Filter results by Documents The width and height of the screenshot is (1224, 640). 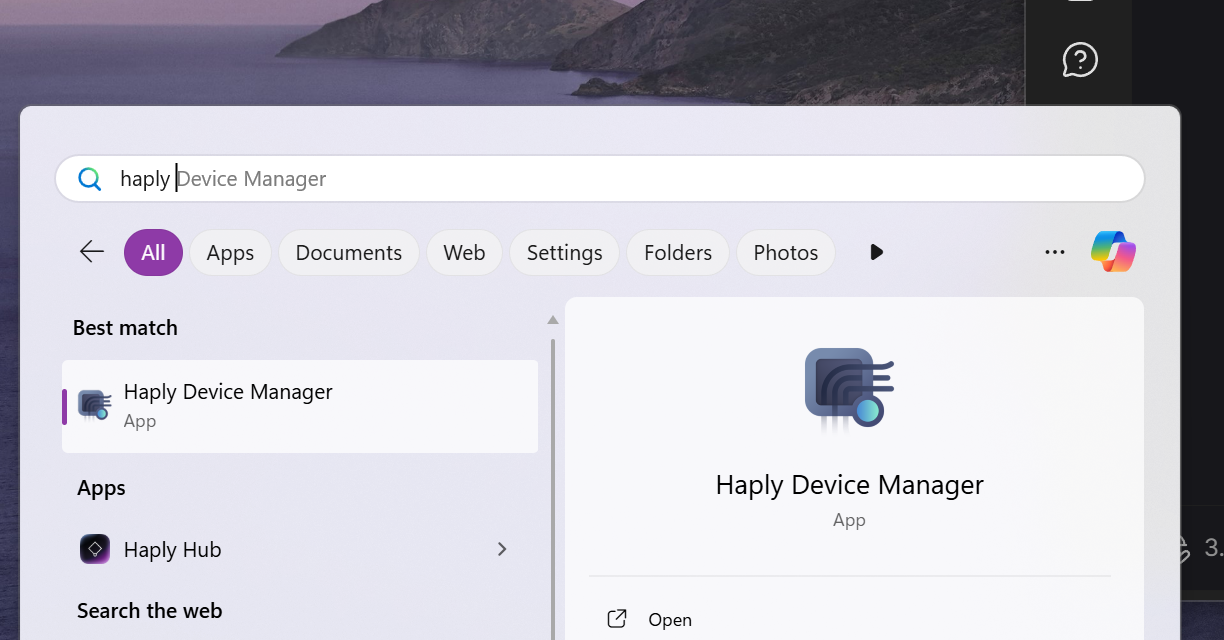tap(348, 252)
